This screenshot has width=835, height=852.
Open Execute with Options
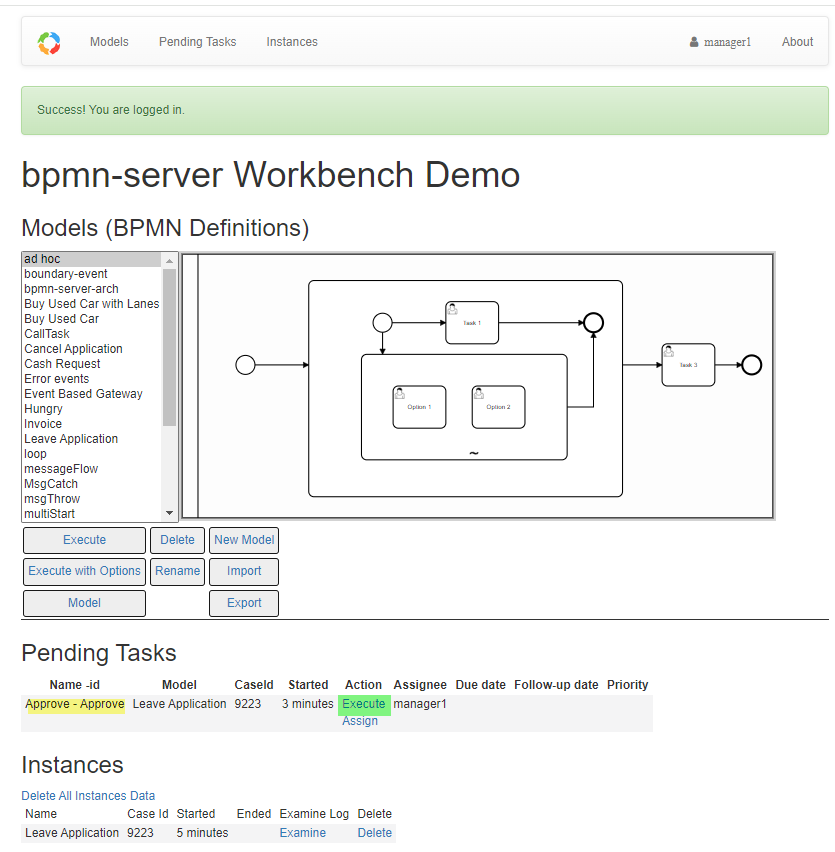point(84,571)
